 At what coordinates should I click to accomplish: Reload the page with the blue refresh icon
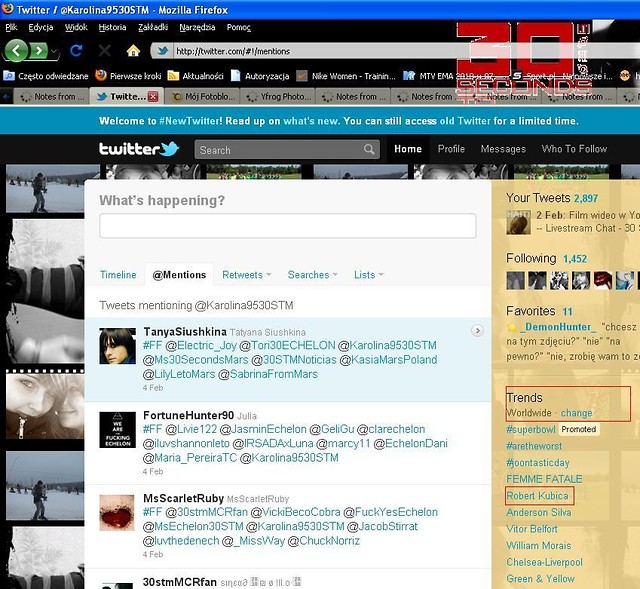pyautogui.click(x=76, y=51)
